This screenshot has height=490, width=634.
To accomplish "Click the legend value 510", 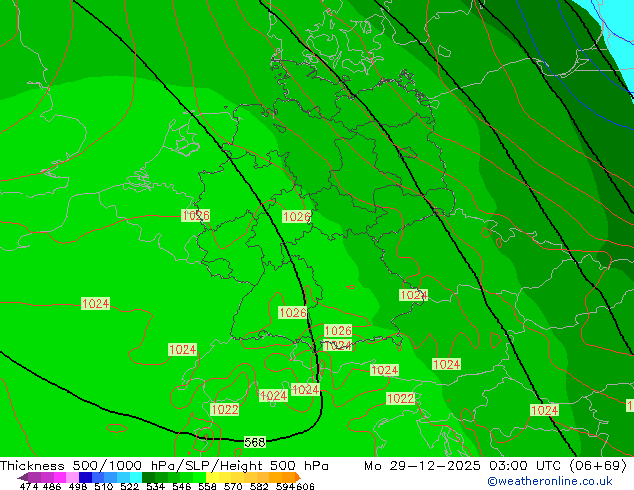I will (104, 486).
